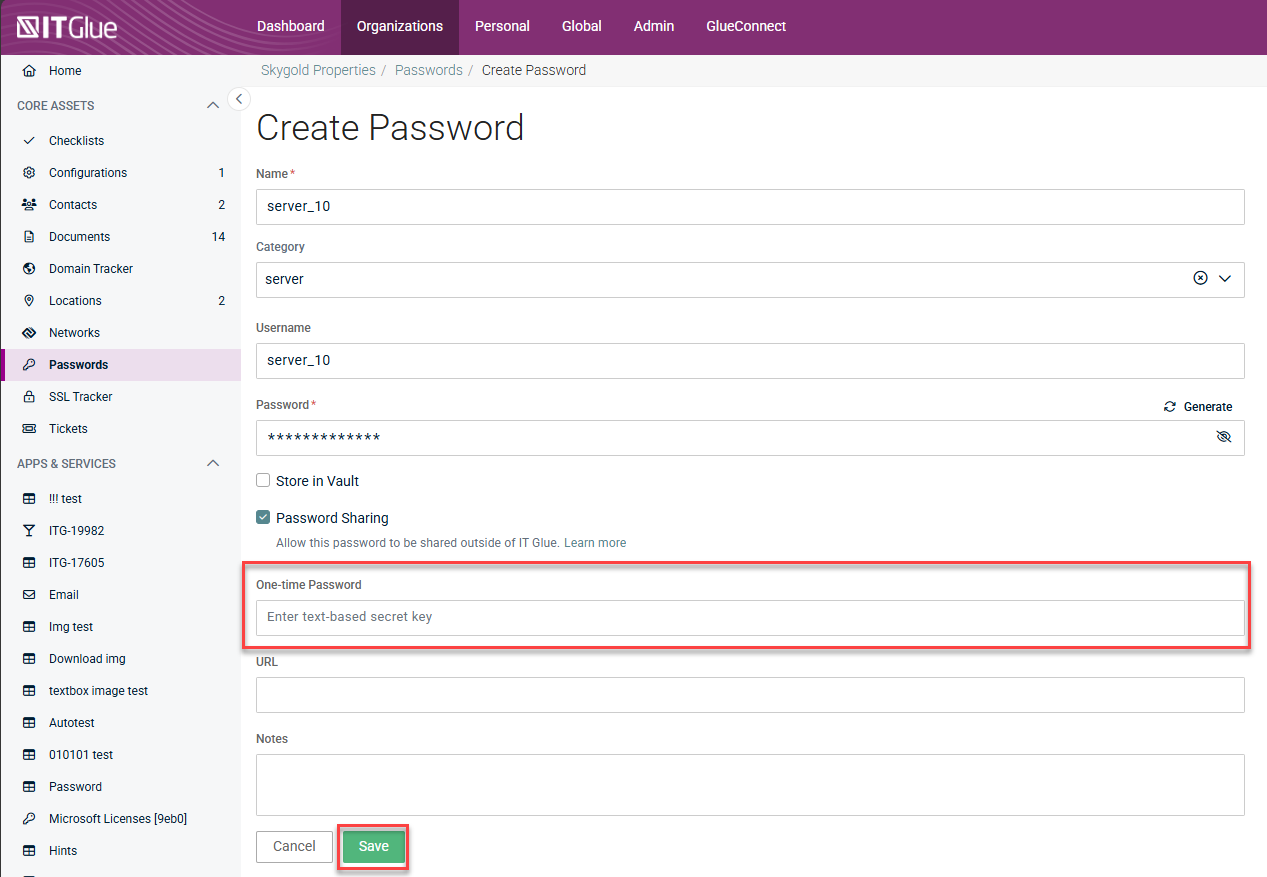This screenshot has width=1267, height=877.
Task: Click the Home icon in sidebar
Action: (x=29, y=71)
